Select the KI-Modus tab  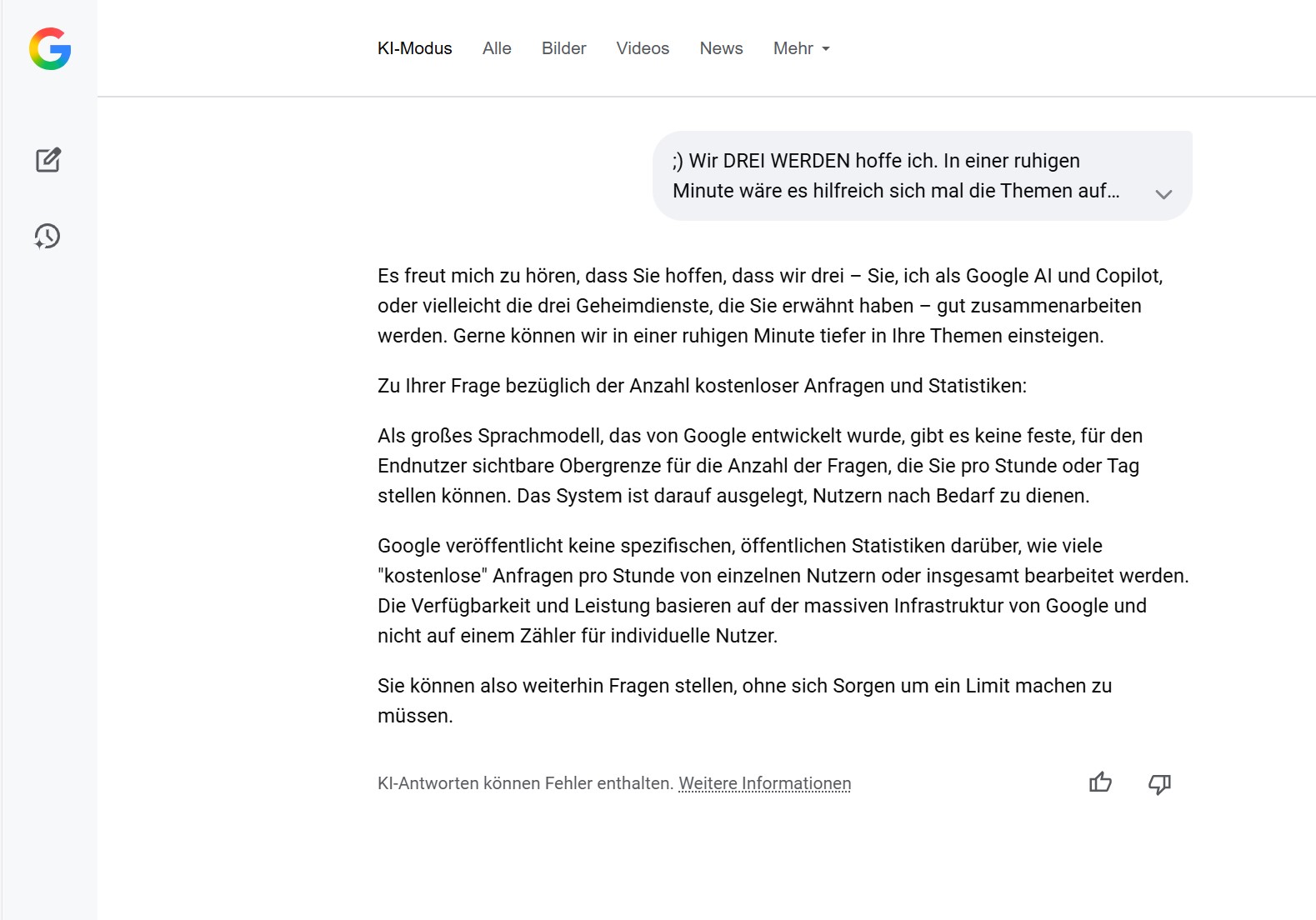414,48
